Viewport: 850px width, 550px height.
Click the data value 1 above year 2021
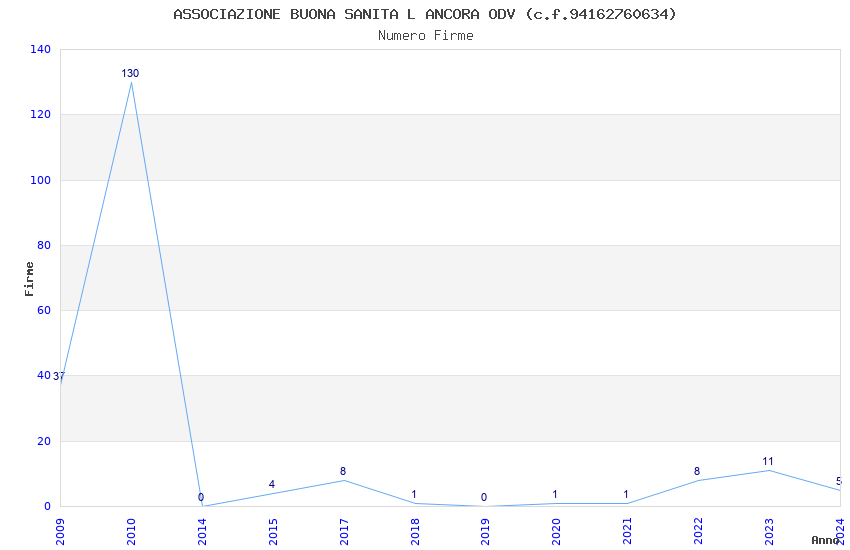[x=626, y=494]
